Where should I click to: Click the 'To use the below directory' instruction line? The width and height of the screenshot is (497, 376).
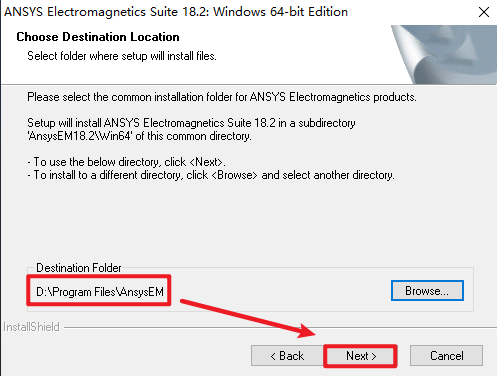coord(126,162)
